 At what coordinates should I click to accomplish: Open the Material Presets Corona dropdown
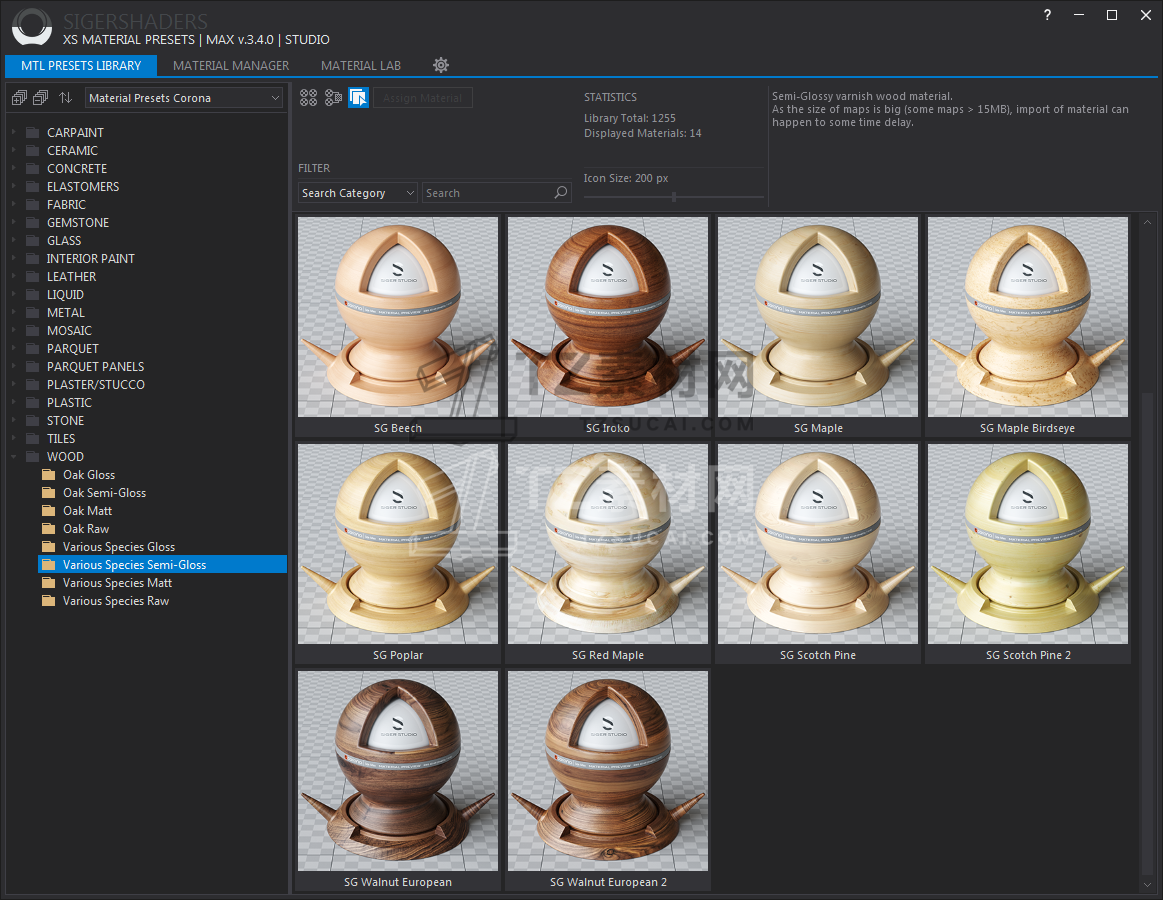point(184,98)
